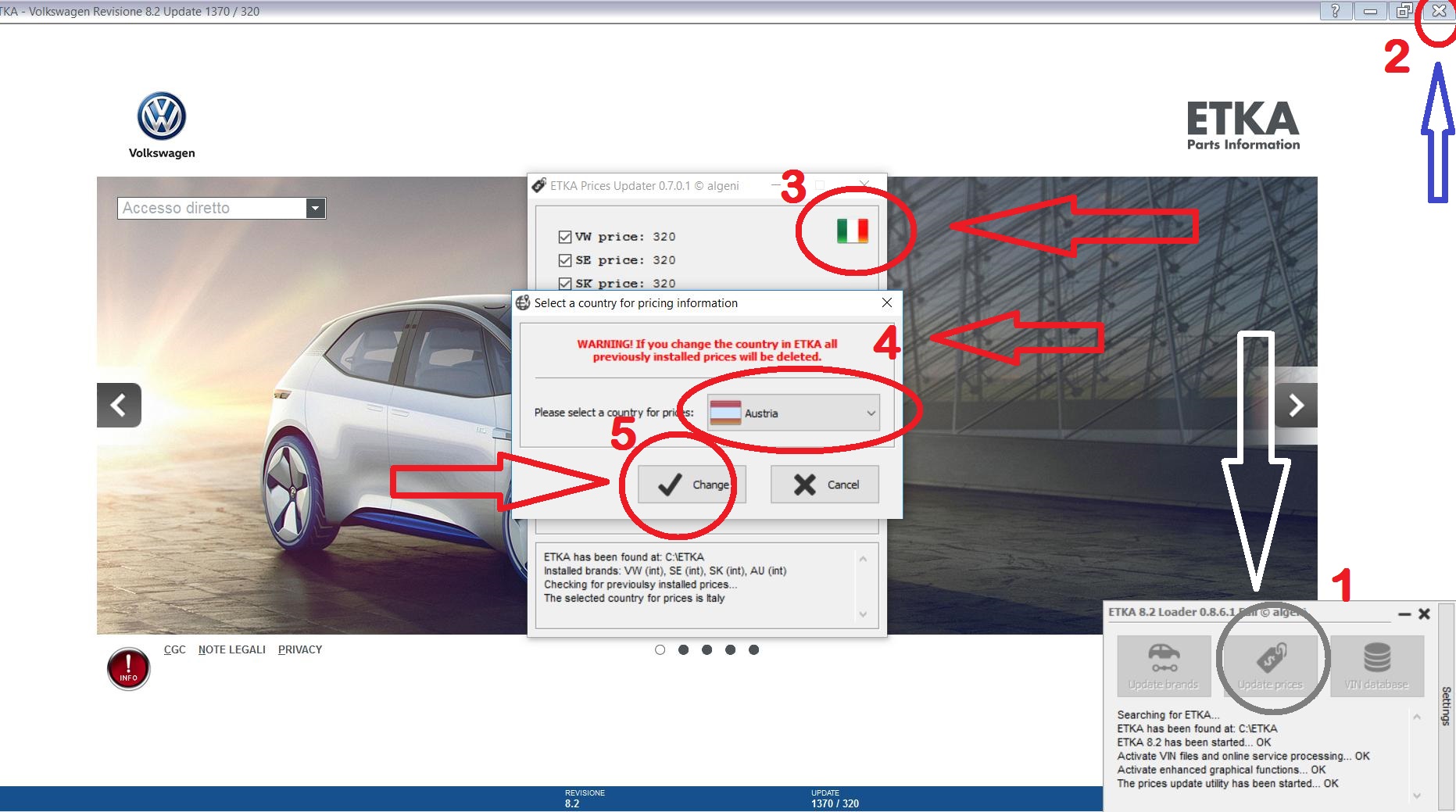Viewport: 1456px width, 812px height.
Task: Click UPDATE 1370 / 320 in status bar
Action: pyautogui.click(x=835, y=799)
